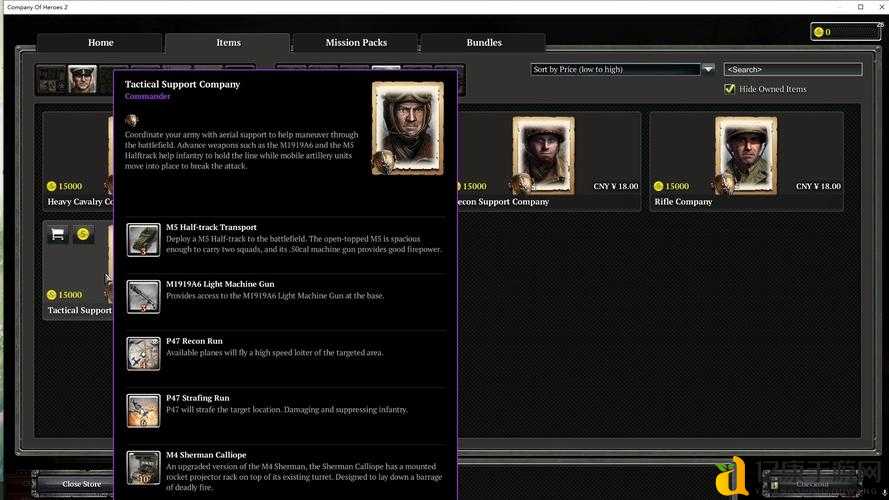Click the Rifle Company name label
The image size is (889, 500).
click(x=683, y=202)
